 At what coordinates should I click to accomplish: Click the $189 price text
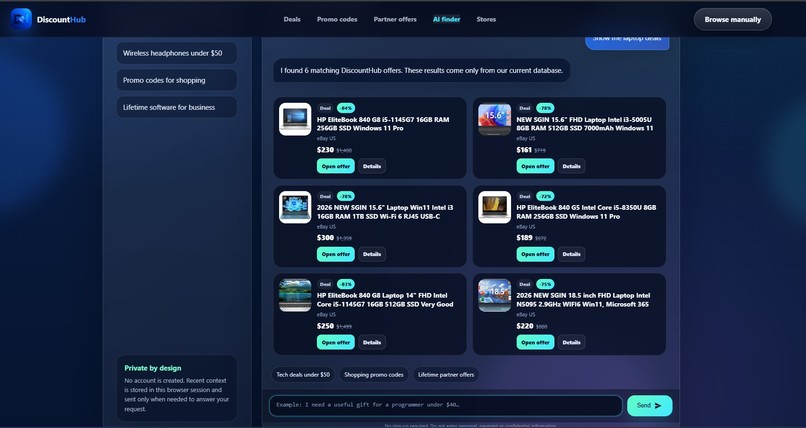click(x=524, y=238)
